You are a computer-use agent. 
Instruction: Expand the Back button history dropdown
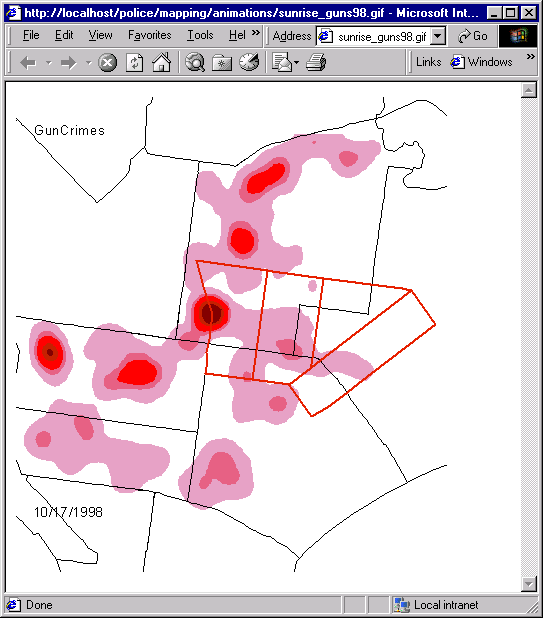49,62
